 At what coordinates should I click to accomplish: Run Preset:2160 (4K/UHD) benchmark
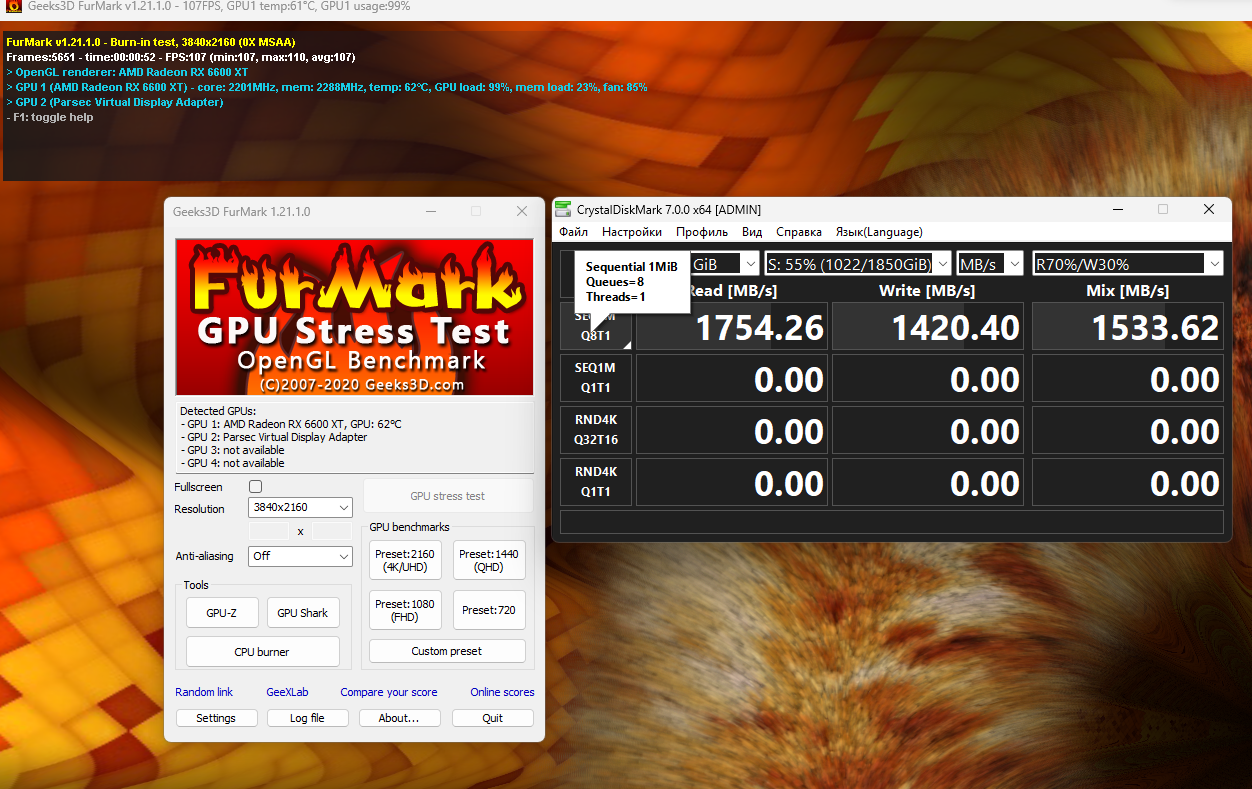point(405,560)
